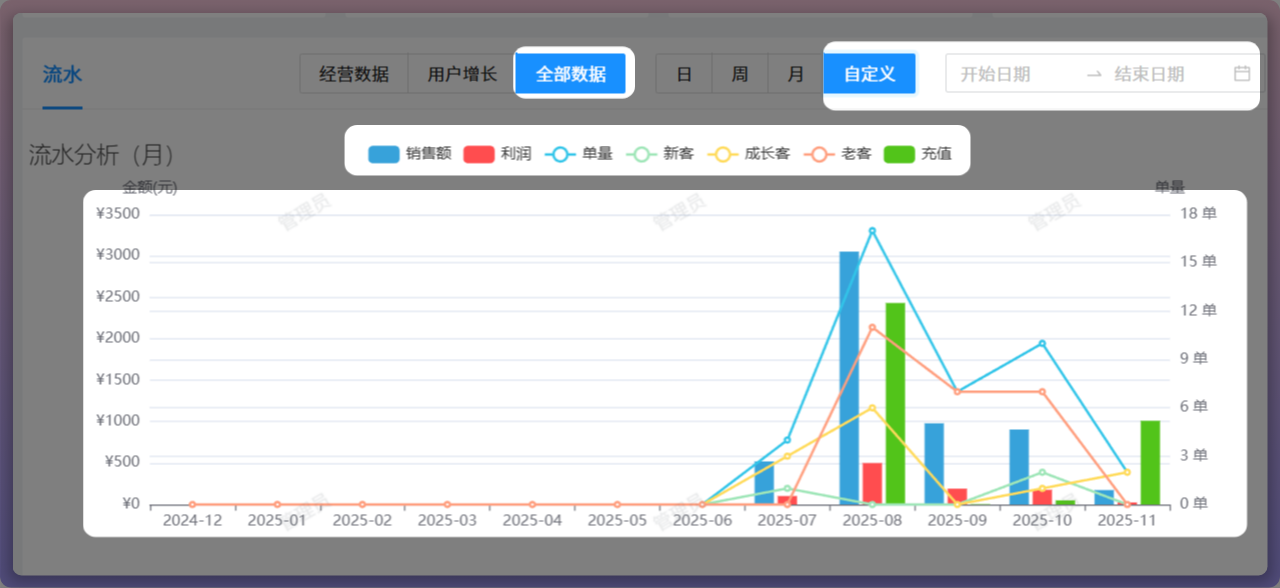Select 月 time granularity
The width and height of the screenshot is (1280, 588).
click(796, 74)
